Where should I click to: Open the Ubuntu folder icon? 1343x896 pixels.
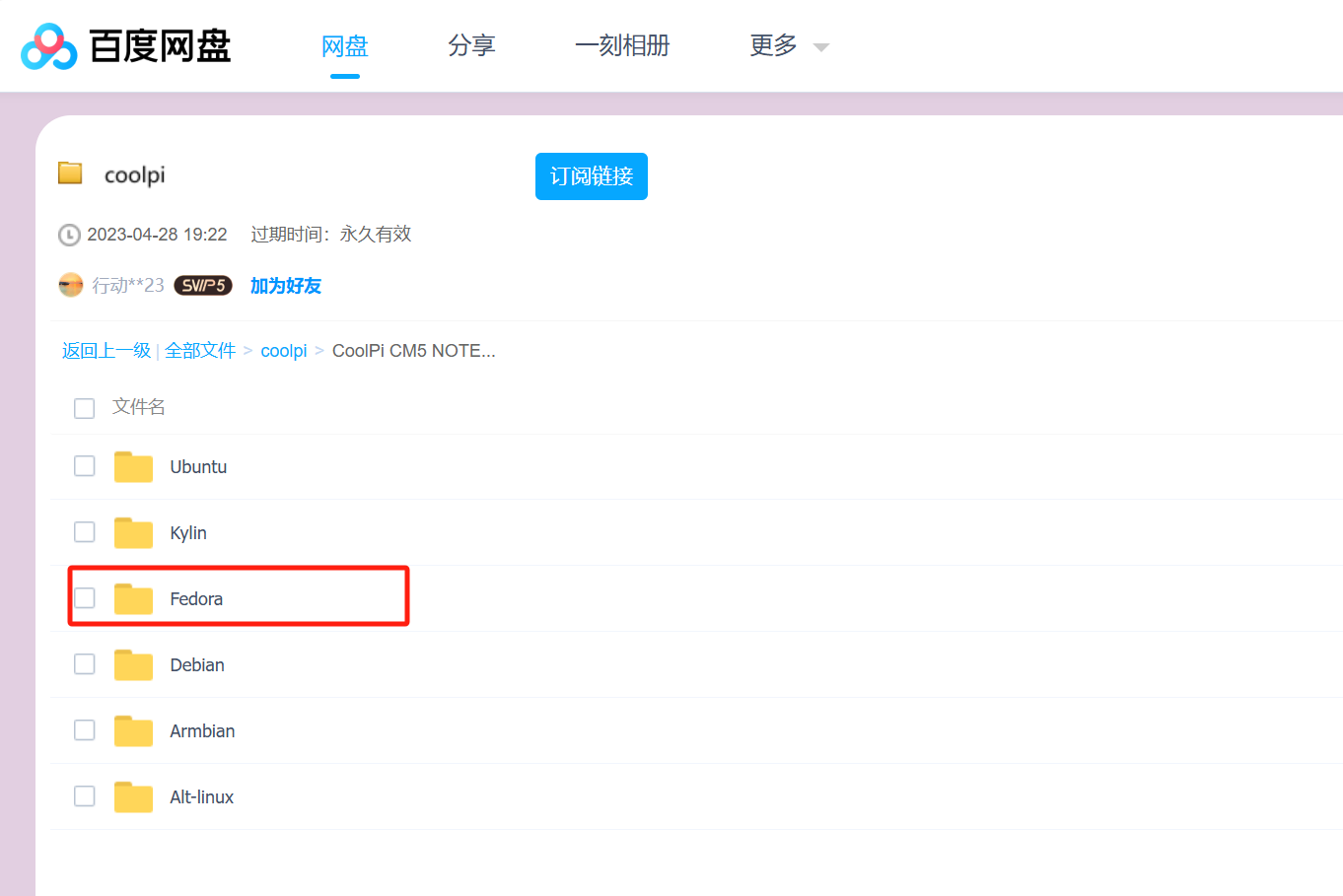click(133, 466)
